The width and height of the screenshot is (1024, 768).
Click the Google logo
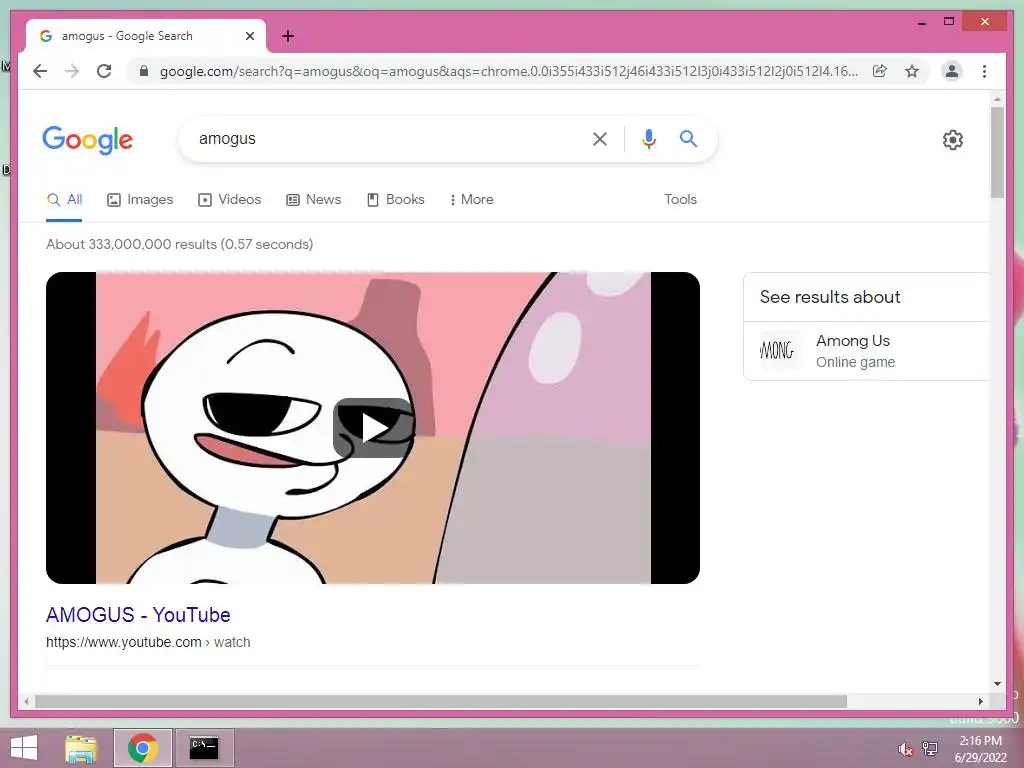tap(88, 140)
